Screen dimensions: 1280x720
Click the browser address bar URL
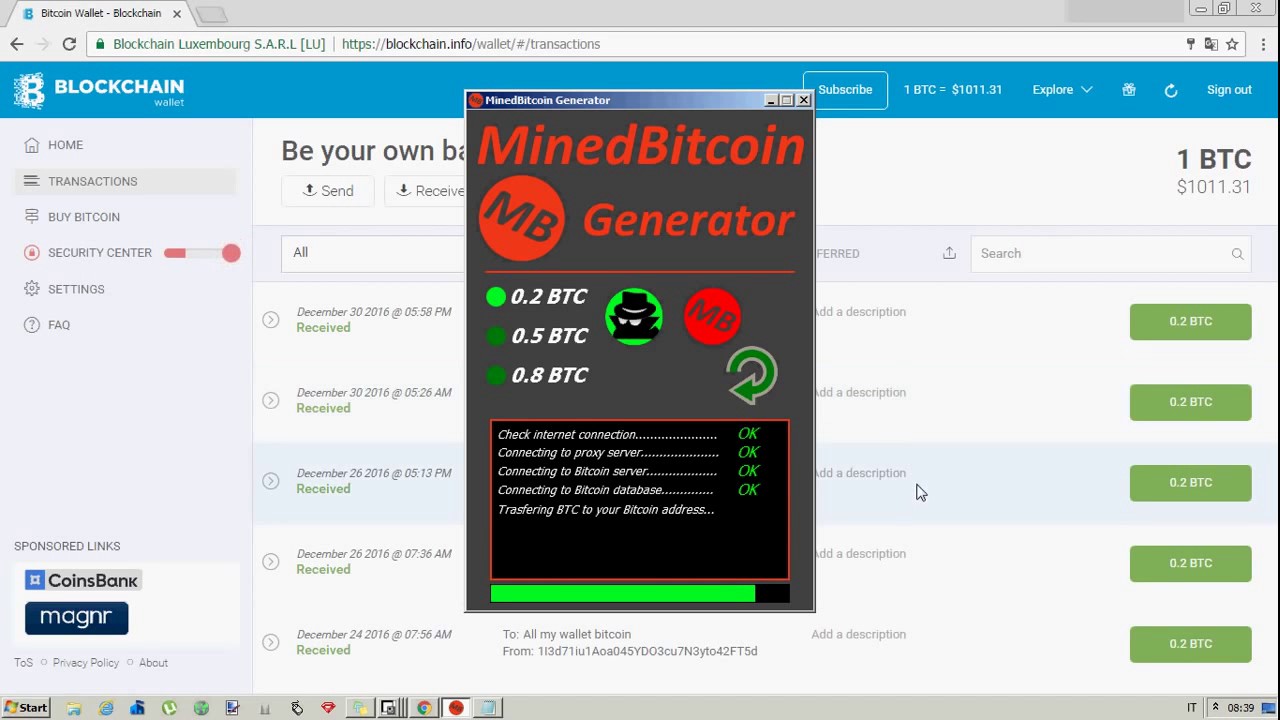[471, 44]
